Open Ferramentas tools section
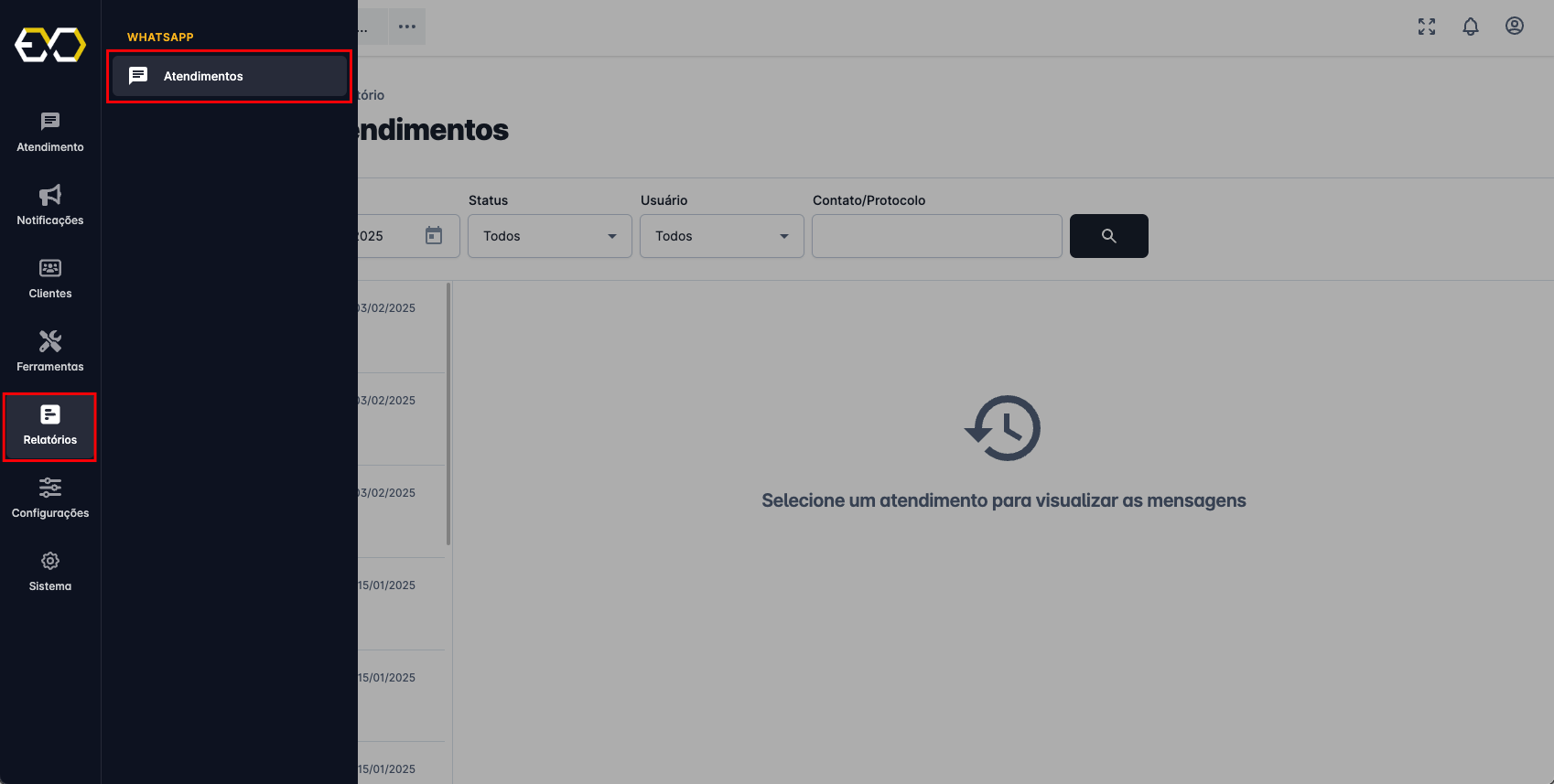This screenshot has height=784, width=1554. pos(50,351)
